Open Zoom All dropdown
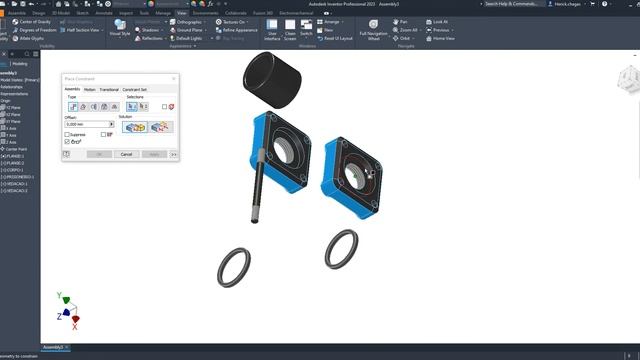 pos(420,30)
